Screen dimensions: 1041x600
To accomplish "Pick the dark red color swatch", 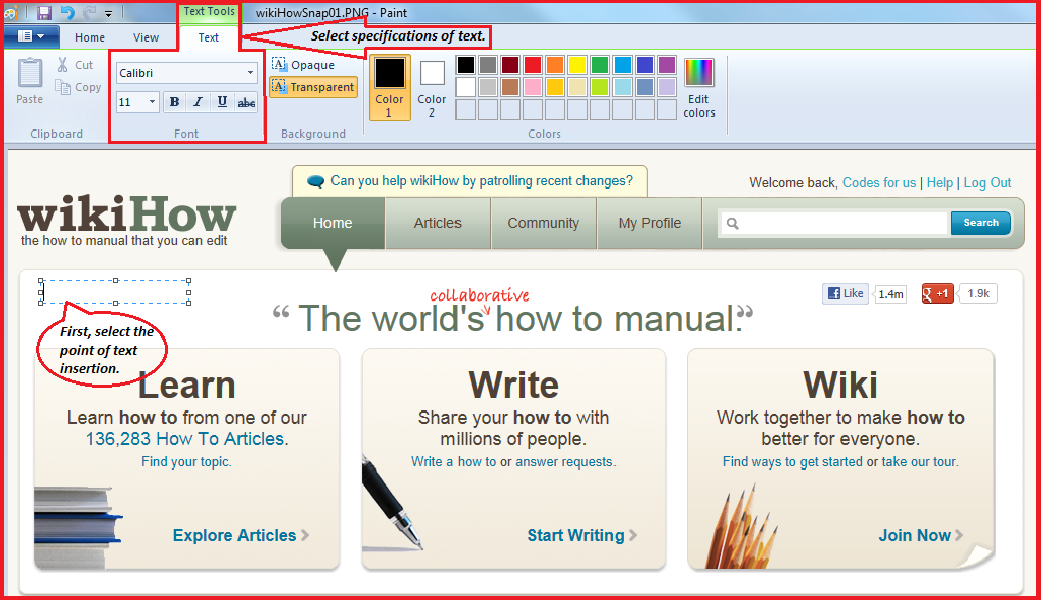I will tap(510, 64).
